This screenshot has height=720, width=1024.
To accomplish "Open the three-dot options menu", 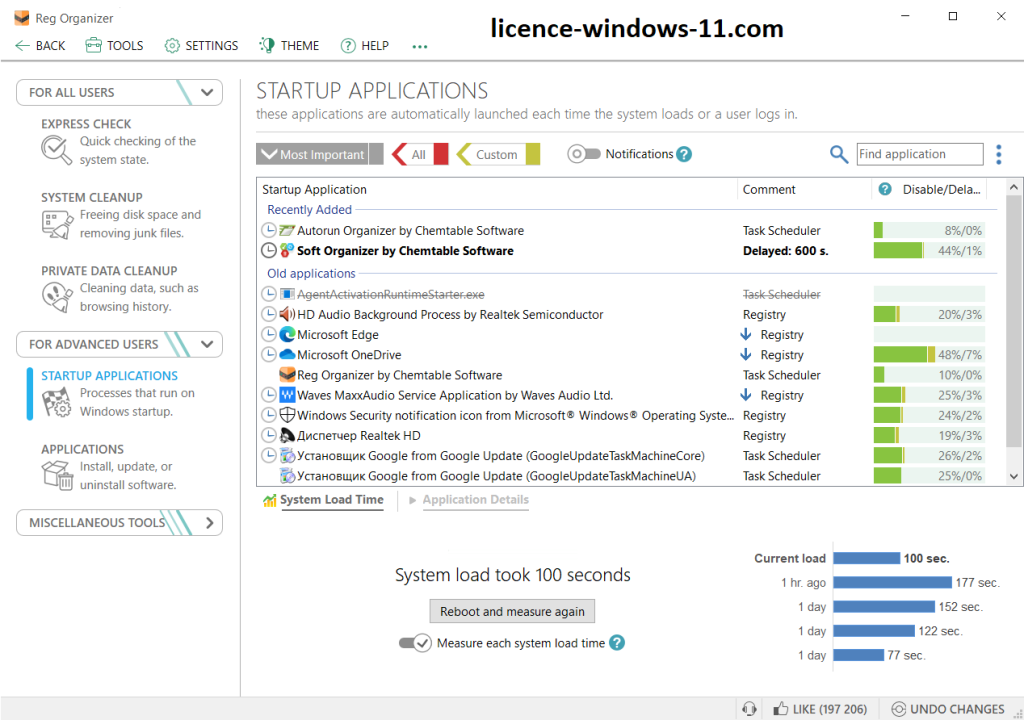I will tap(998, 154).
